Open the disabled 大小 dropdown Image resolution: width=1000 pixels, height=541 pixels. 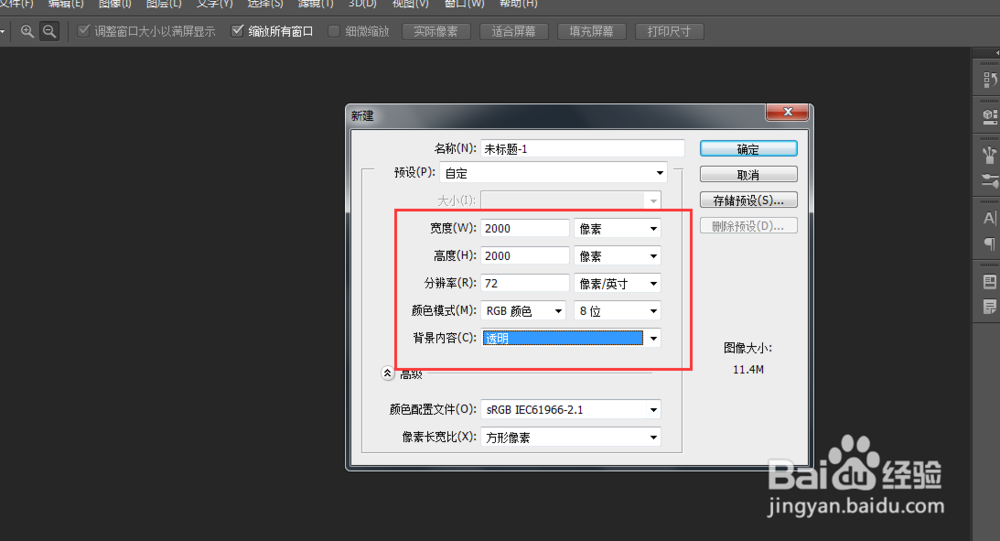click(571, 200)
